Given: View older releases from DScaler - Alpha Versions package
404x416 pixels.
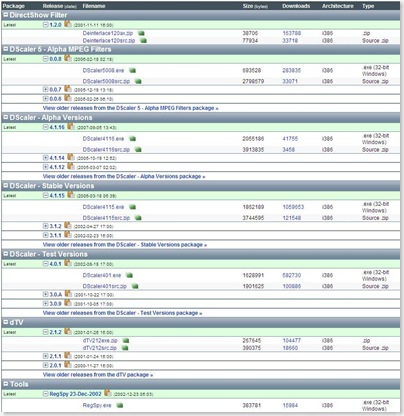Looking at the screenshot, I should [124, 177].
